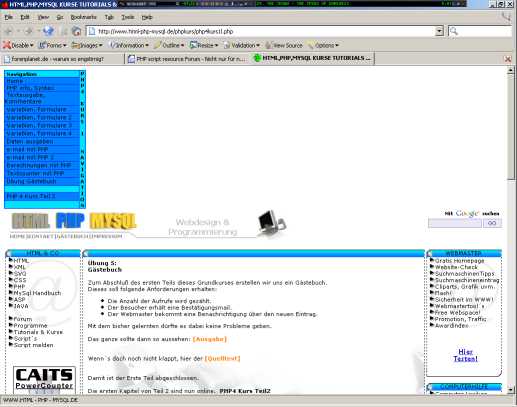Click the 'Hier Testen!' link
Image resolution: width=517 pixels, height=407 pixels.
point(465,355)
